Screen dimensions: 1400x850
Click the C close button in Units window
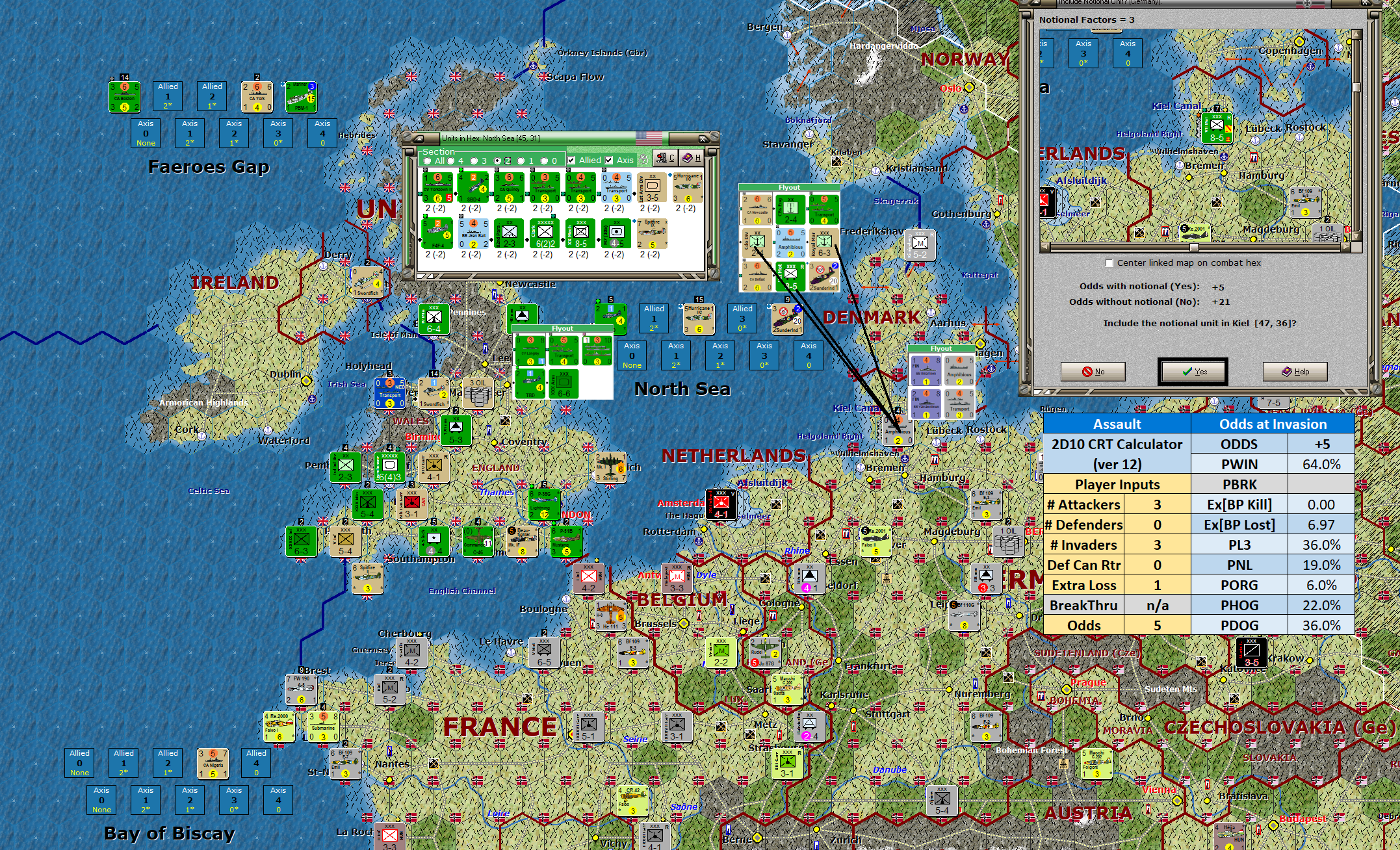[666, 157]
